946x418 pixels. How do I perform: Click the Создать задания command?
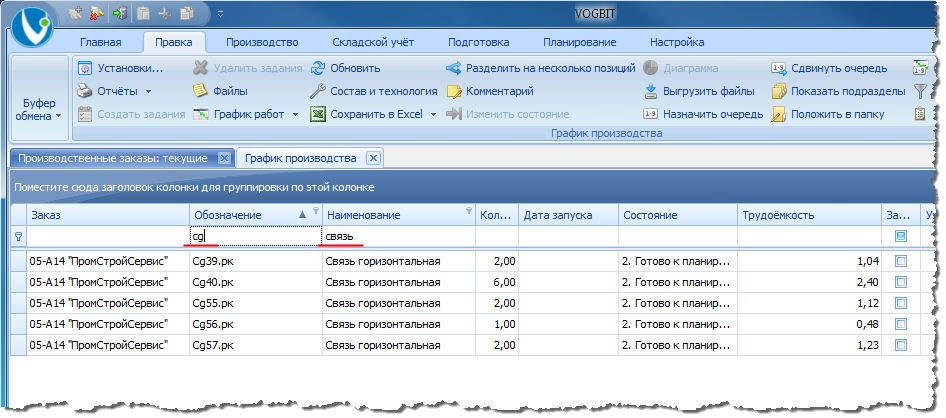[x=132, y=114]
